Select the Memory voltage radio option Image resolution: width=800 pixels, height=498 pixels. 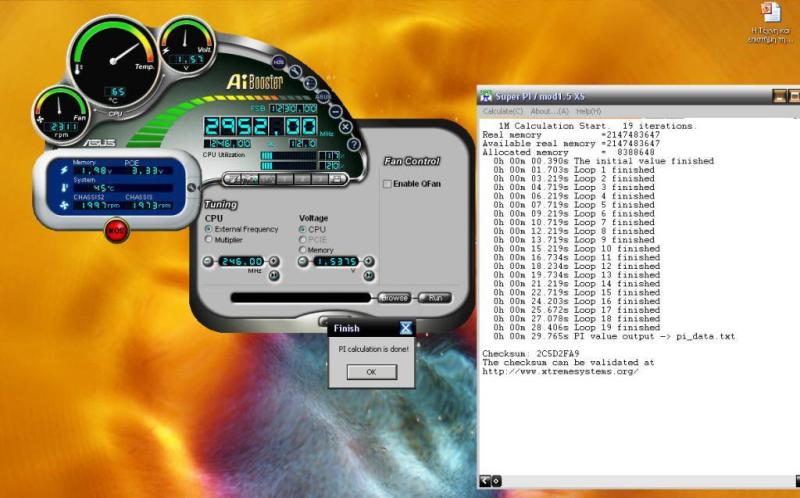pos(303,250)
